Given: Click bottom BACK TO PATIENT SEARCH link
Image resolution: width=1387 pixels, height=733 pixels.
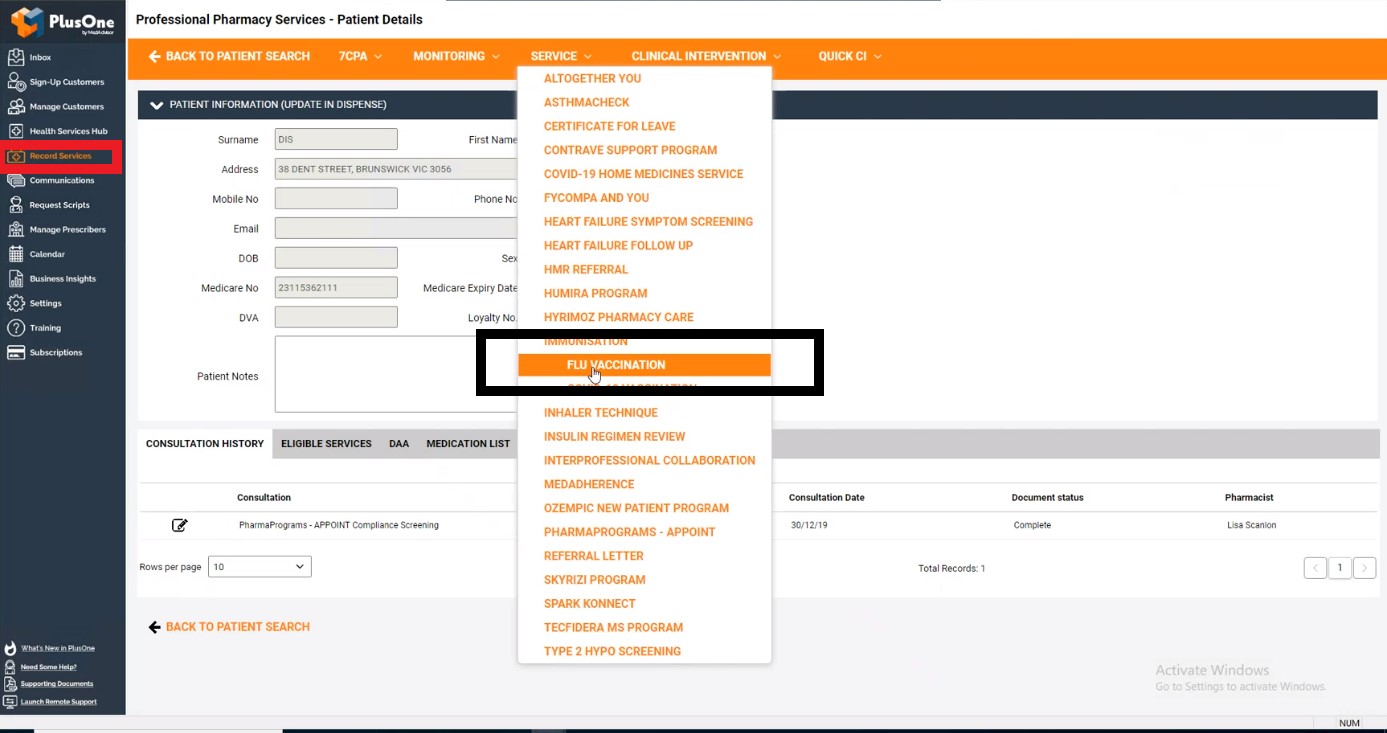Looking at the screenshot, I should pos(238,627).
